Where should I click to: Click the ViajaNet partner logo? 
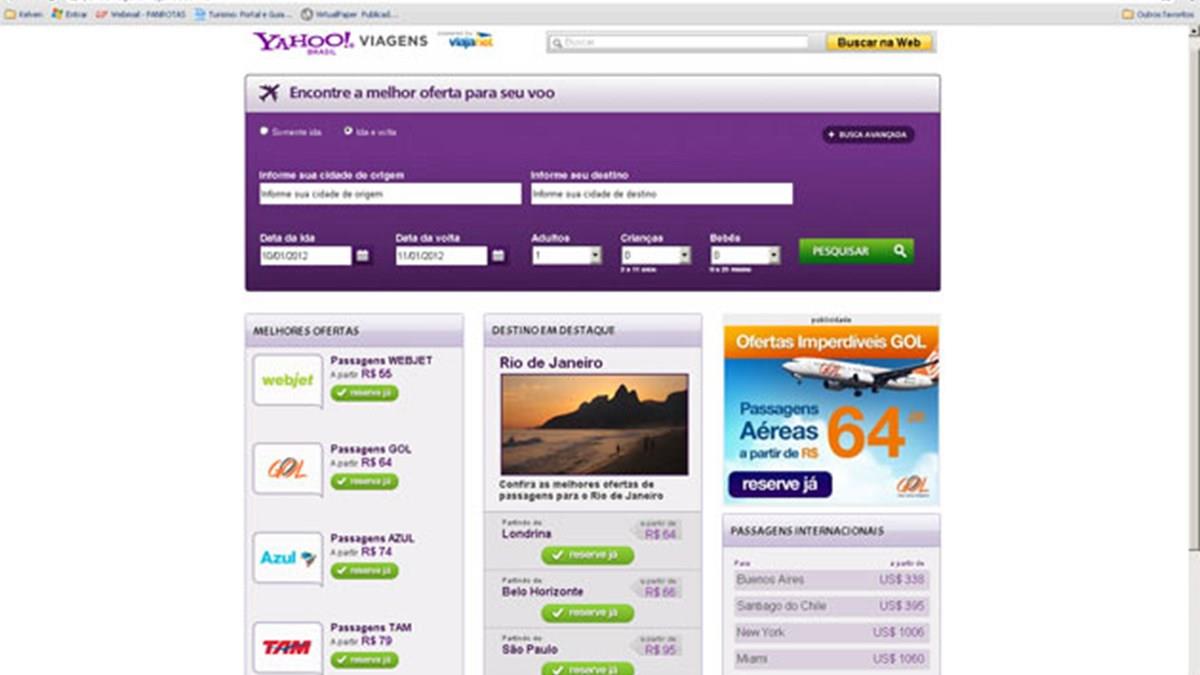point(469,42)
